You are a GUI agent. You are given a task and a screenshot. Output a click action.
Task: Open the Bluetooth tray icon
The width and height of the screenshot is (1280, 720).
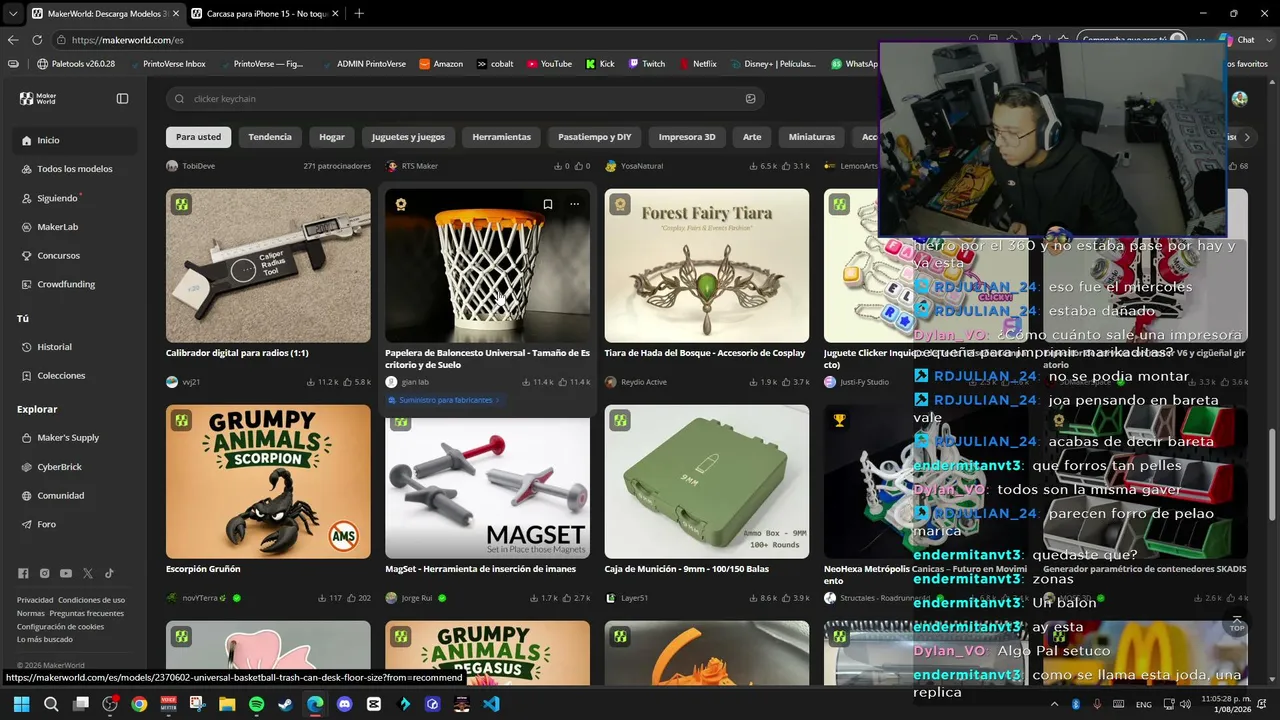(1076, 704)
